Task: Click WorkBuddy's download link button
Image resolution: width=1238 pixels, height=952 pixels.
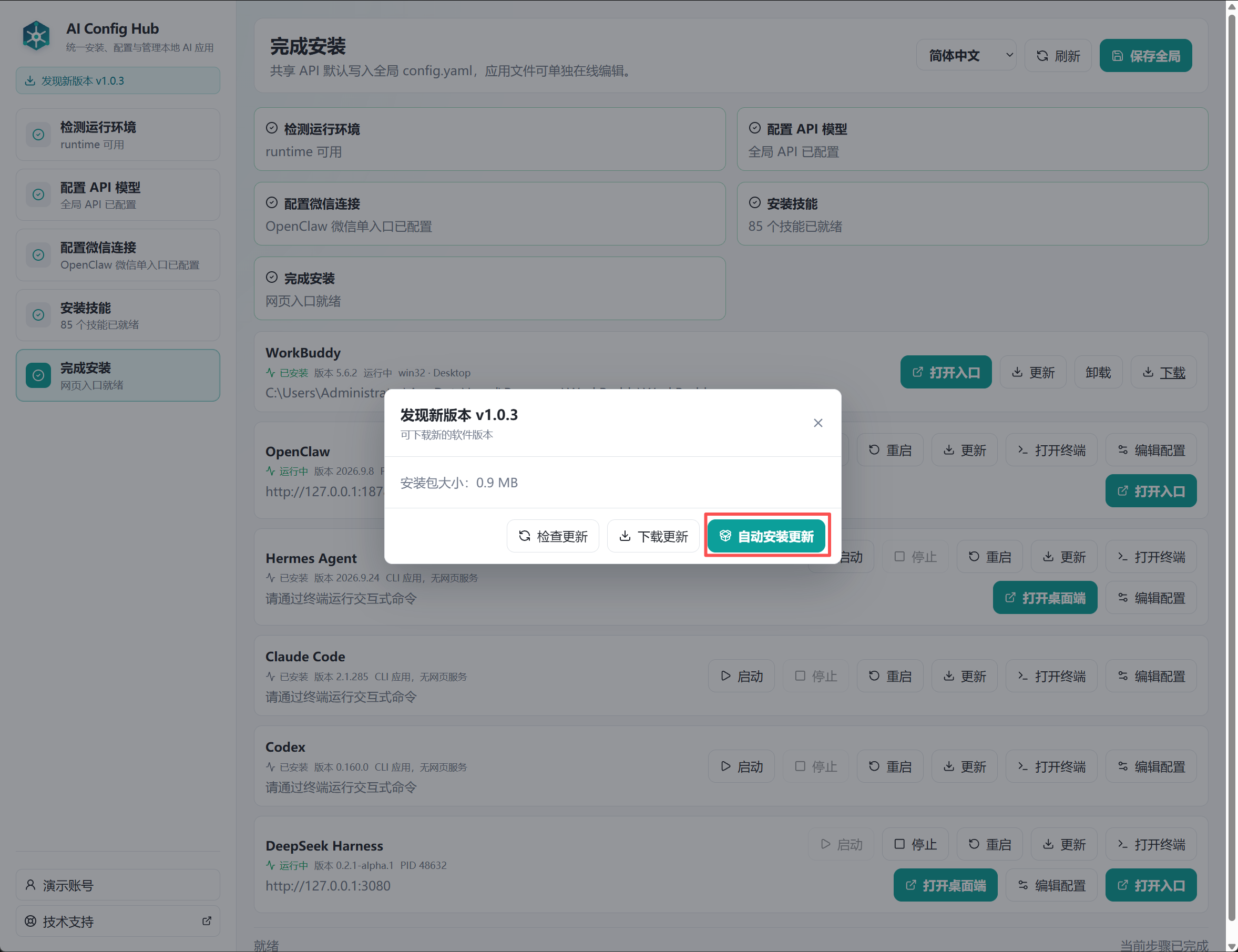Action: 1163,372
